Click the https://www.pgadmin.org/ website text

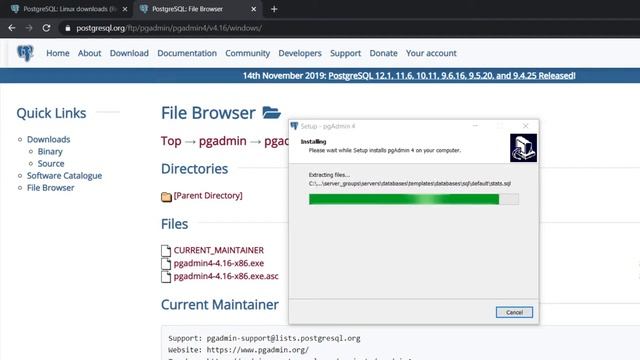(258, 350)
